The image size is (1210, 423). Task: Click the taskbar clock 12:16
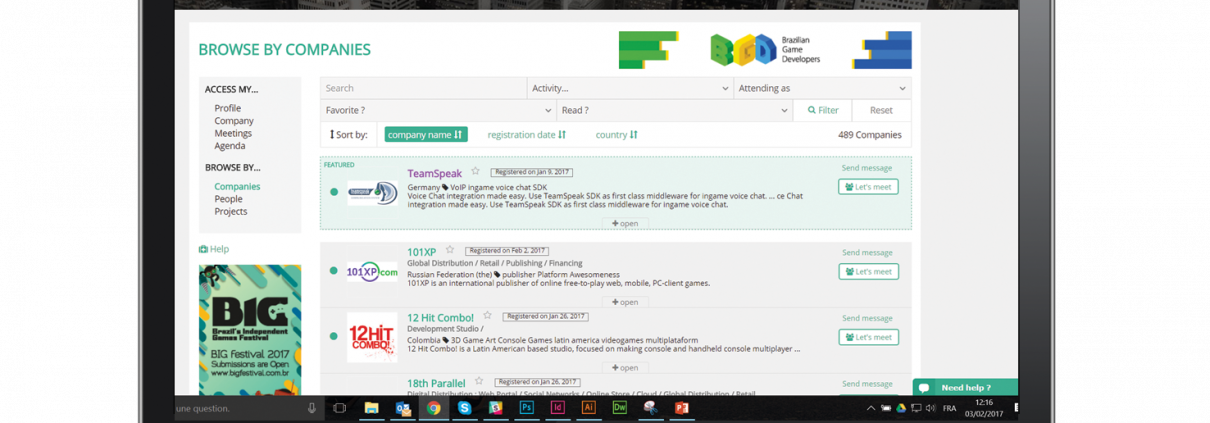[x=985, y=408]
